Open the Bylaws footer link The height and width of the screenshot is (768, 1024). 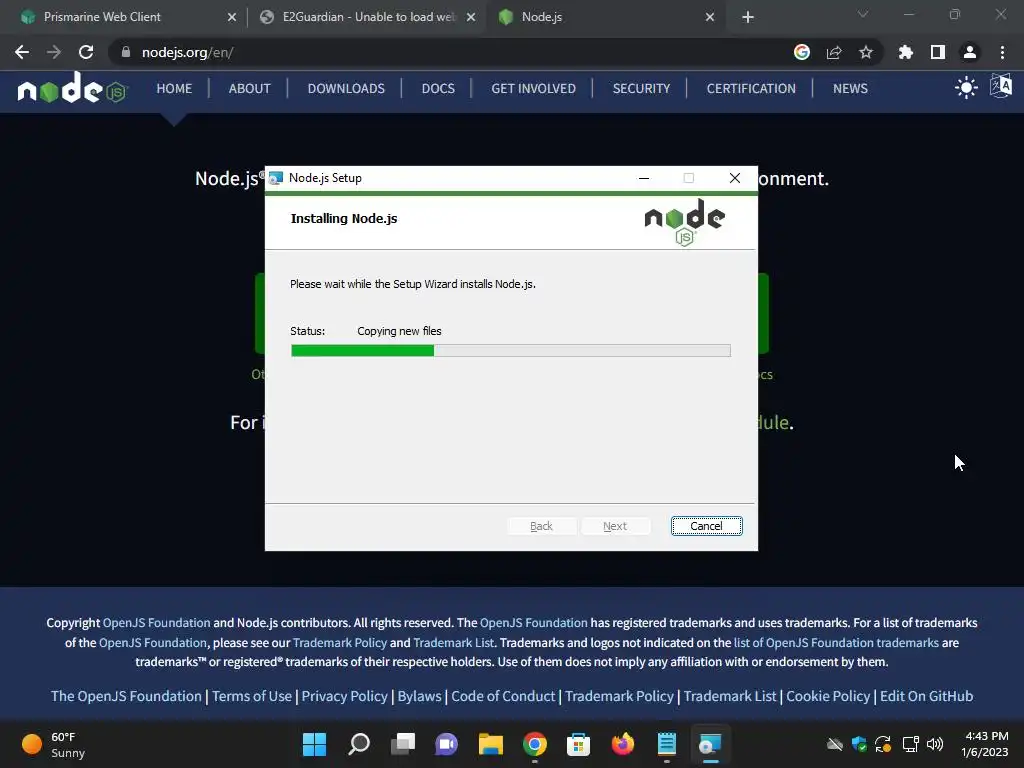(x=419, y=696)
